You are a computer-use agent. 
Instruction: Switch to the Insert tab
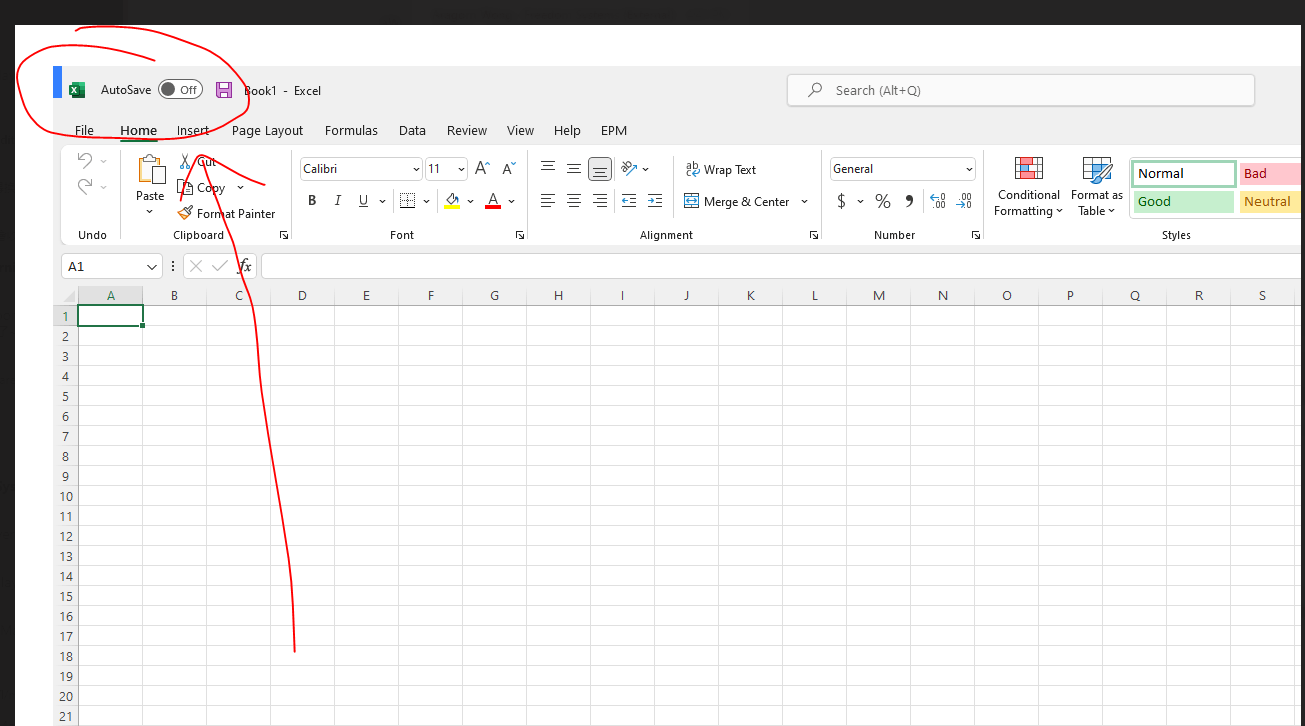(193, 130)
